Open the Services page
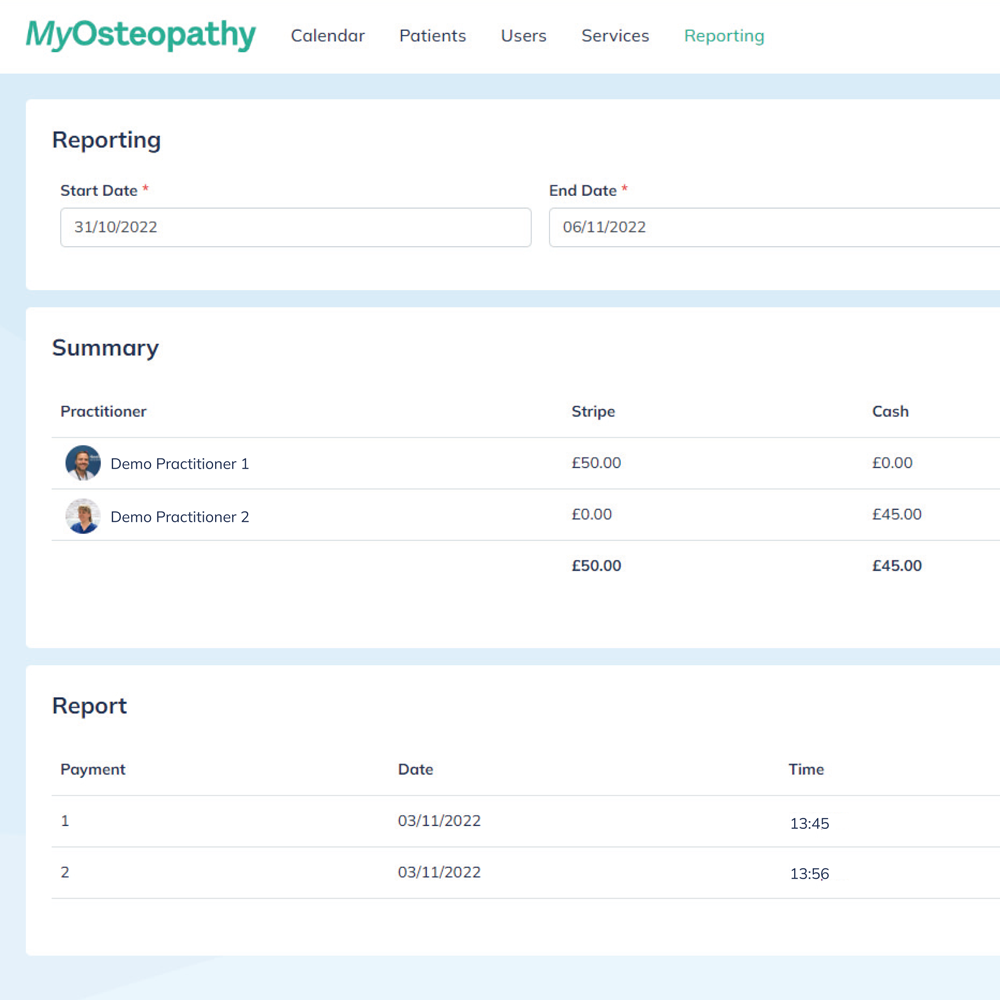Image resolution: width=1000 pixels, height=1000 pixels. 615,36
